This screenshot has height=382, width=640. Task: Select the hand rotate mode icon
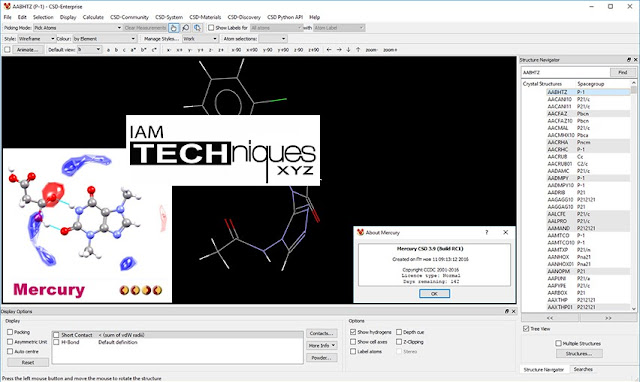coord(173,28)
